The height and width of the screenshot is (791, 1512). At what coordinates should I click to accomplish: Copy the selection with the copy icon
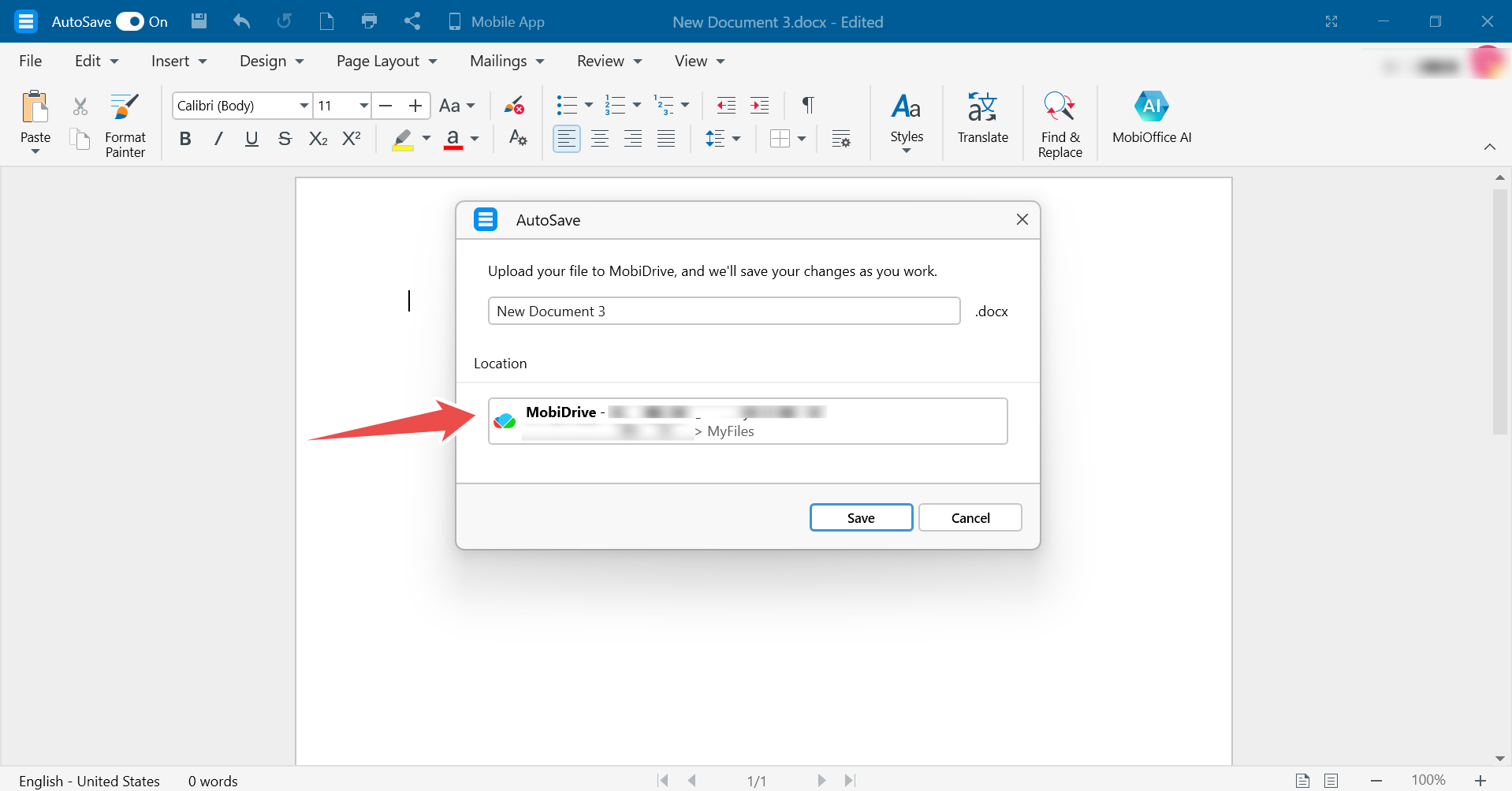click(x=80, y=140)
